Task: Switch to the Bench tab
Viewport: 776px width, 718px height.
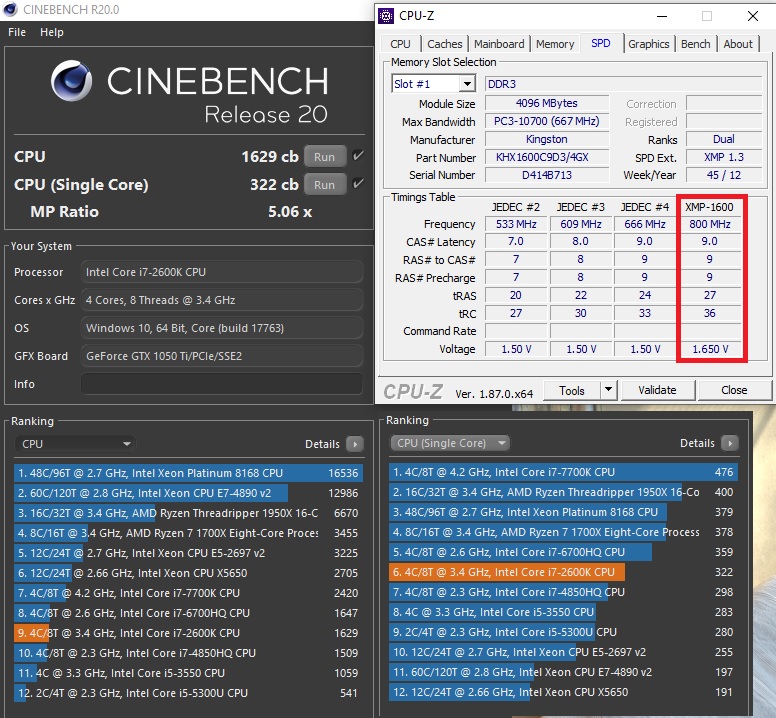Action: 695,44
